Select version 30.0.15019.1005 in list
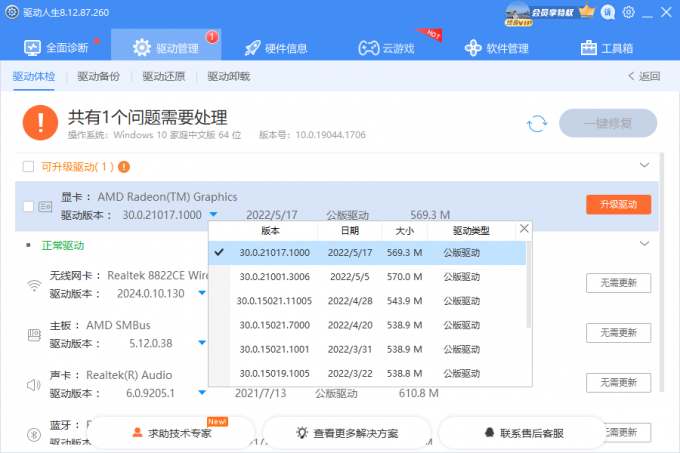Screen dimensions: 680x453 367,373
